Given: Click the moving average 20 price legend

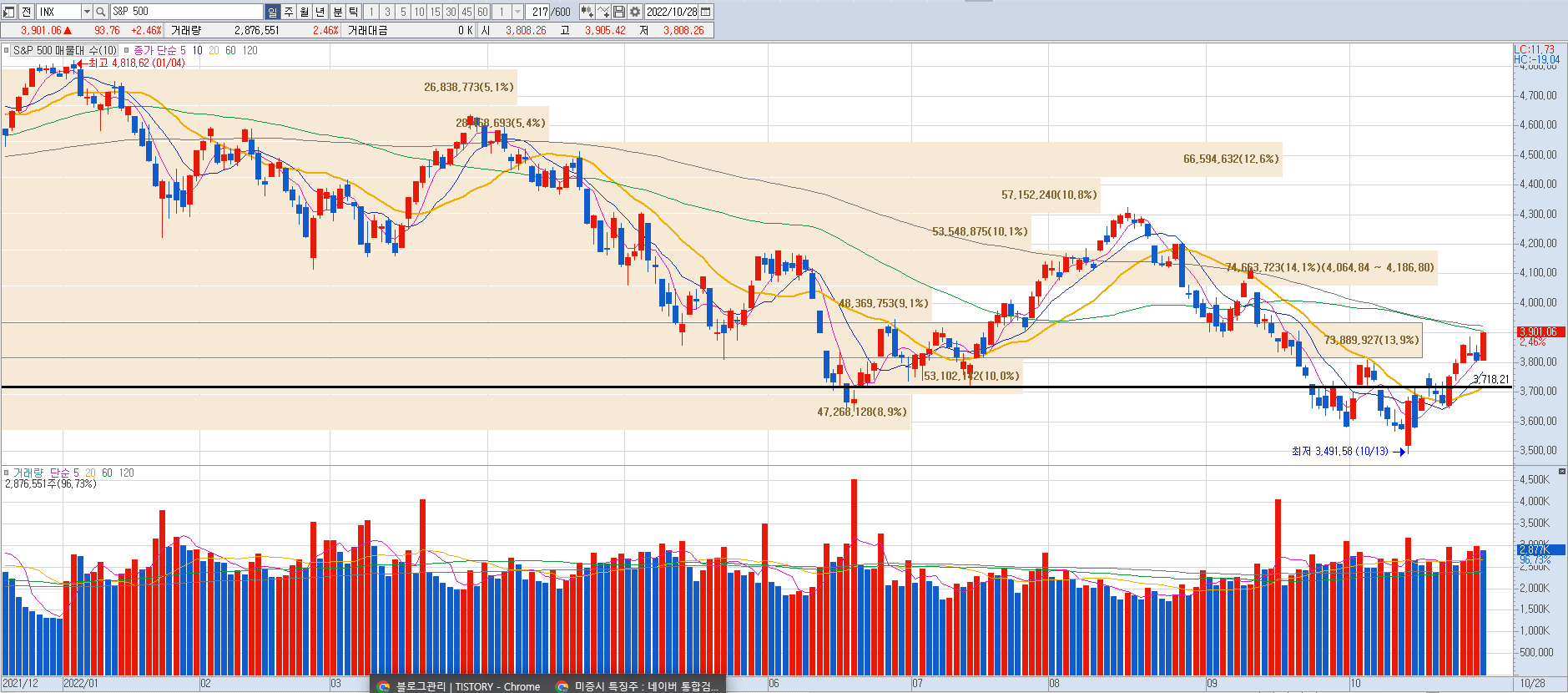Looking at the screenshot, I should (x=214, y=50).
